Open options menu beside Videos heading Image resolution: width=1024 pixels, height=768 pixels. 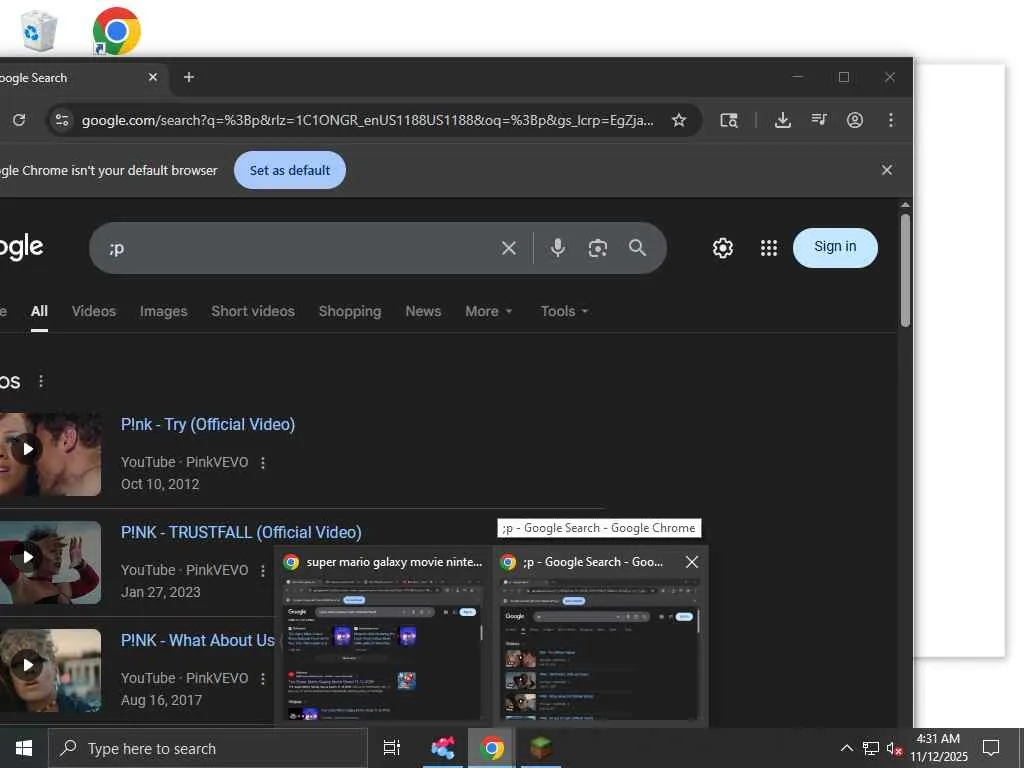(41, 381)
